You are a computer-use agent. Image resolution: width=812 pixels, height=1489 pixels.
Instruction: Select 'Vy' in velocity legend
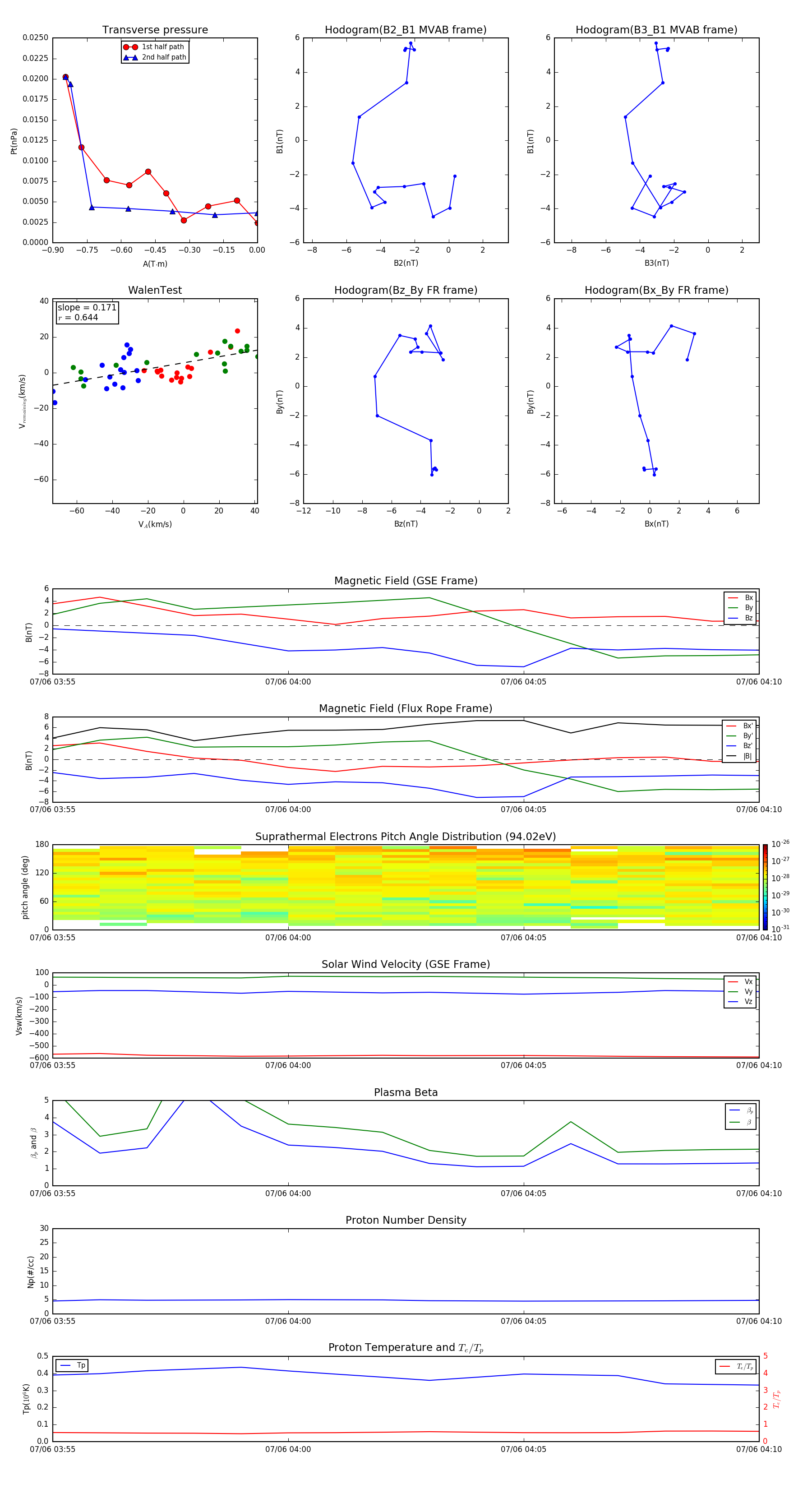tap(740, 992)
